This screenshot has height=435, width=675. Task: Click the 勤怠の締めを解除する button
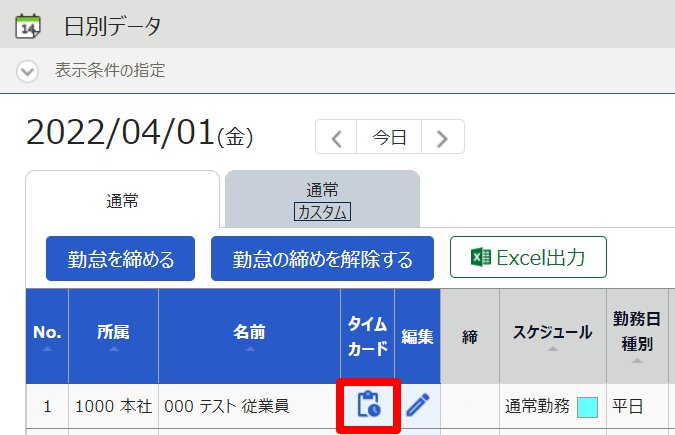(322, 258)
